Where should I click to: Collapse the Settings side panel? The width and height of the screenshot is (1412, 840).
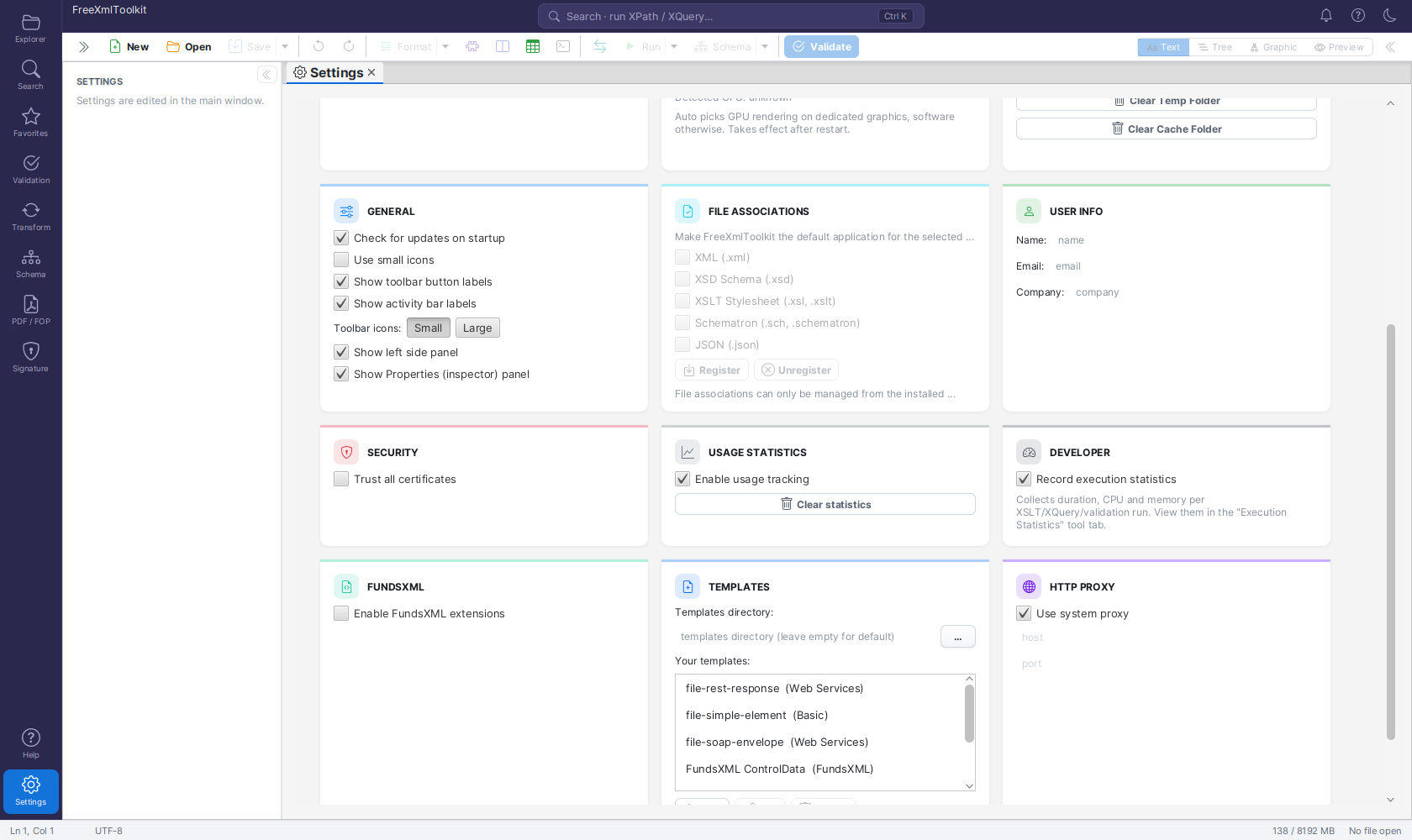(266, 75)
